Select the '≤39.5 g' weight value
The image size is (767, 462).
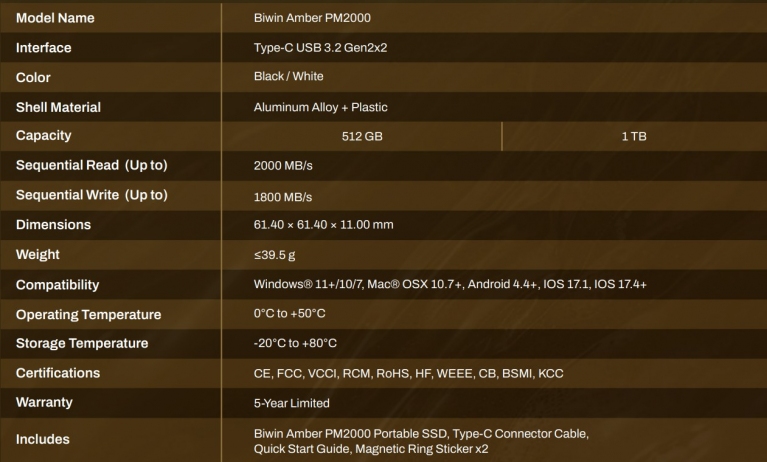pos(274,255)
